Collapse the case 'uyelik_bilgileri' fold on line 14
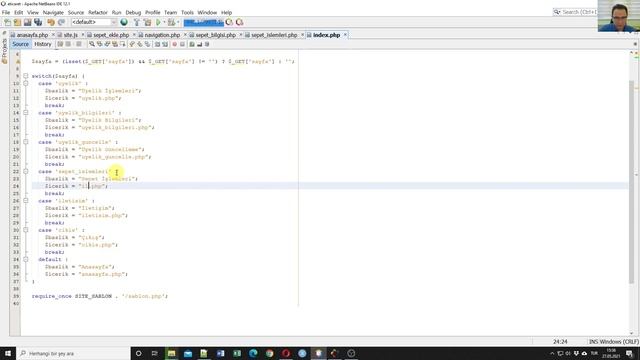Viewport: 640px width, 360px height. pyautogui.click(x=26, y=113)
